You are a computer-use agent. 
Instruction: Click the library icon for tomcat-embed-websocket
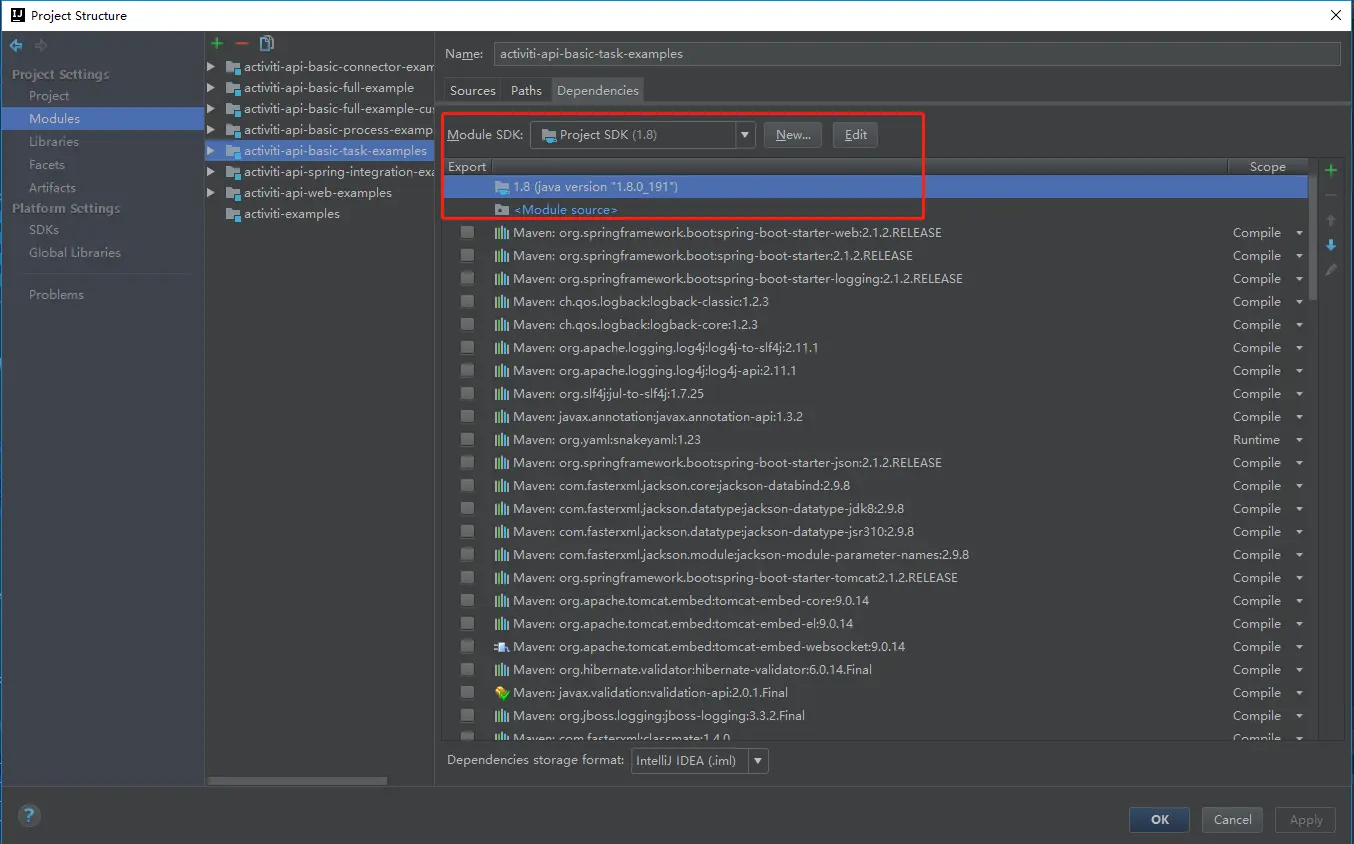(502, 647)
